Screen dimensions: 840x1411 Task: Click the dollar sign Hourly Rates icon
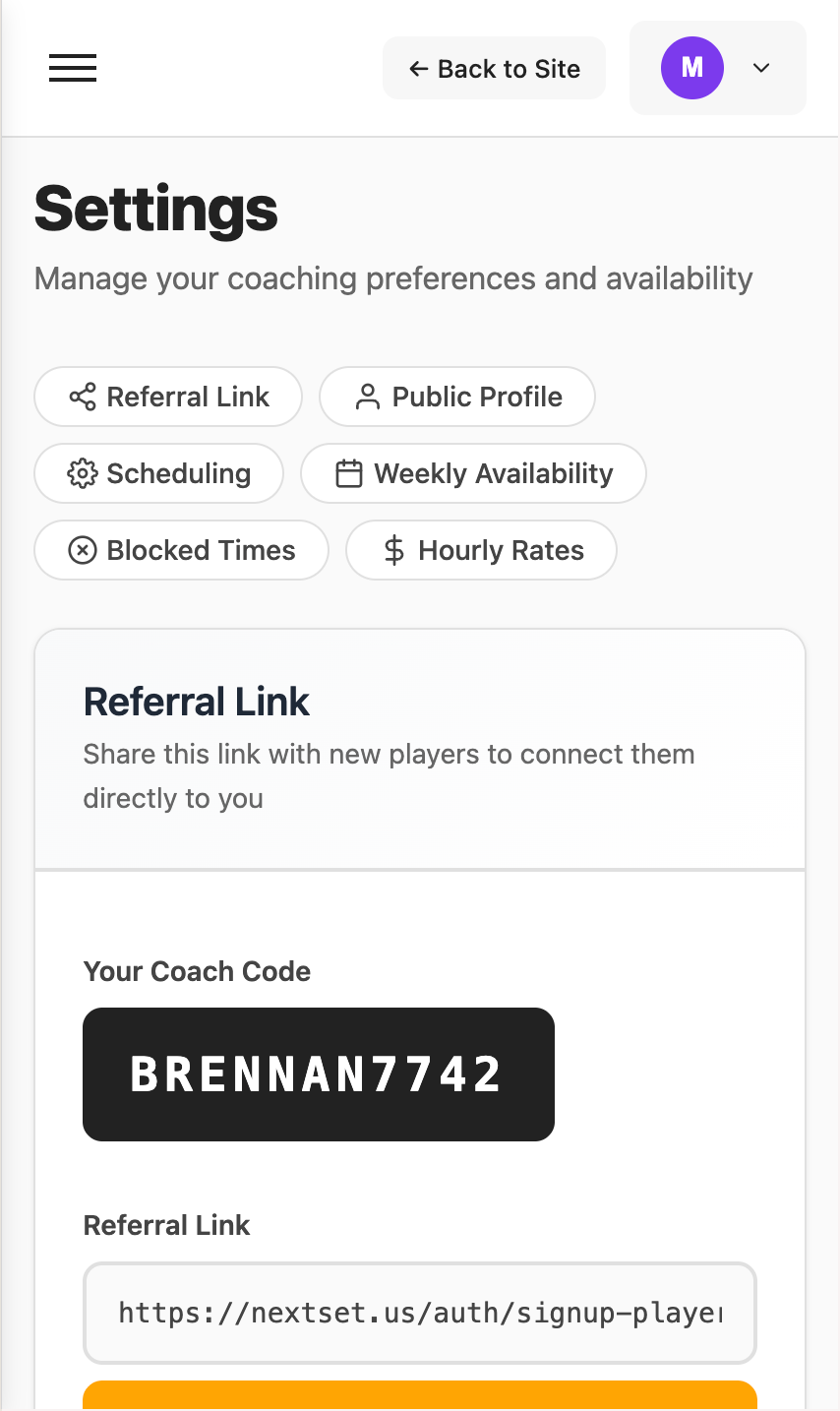coord(394,550)
